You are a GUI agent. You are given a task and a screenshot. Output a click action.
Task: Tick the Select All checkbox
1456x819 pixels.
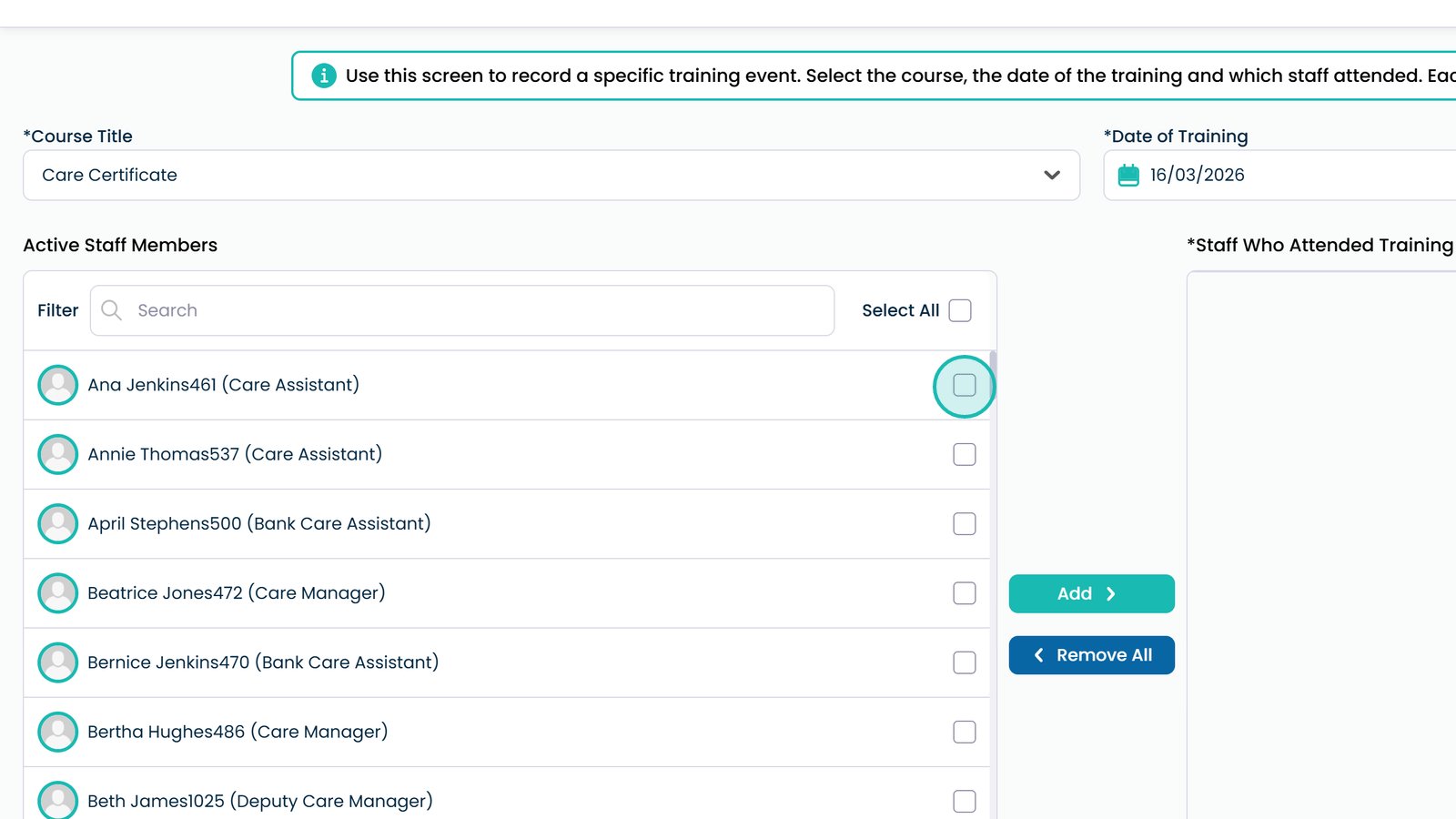click(960, 310)
